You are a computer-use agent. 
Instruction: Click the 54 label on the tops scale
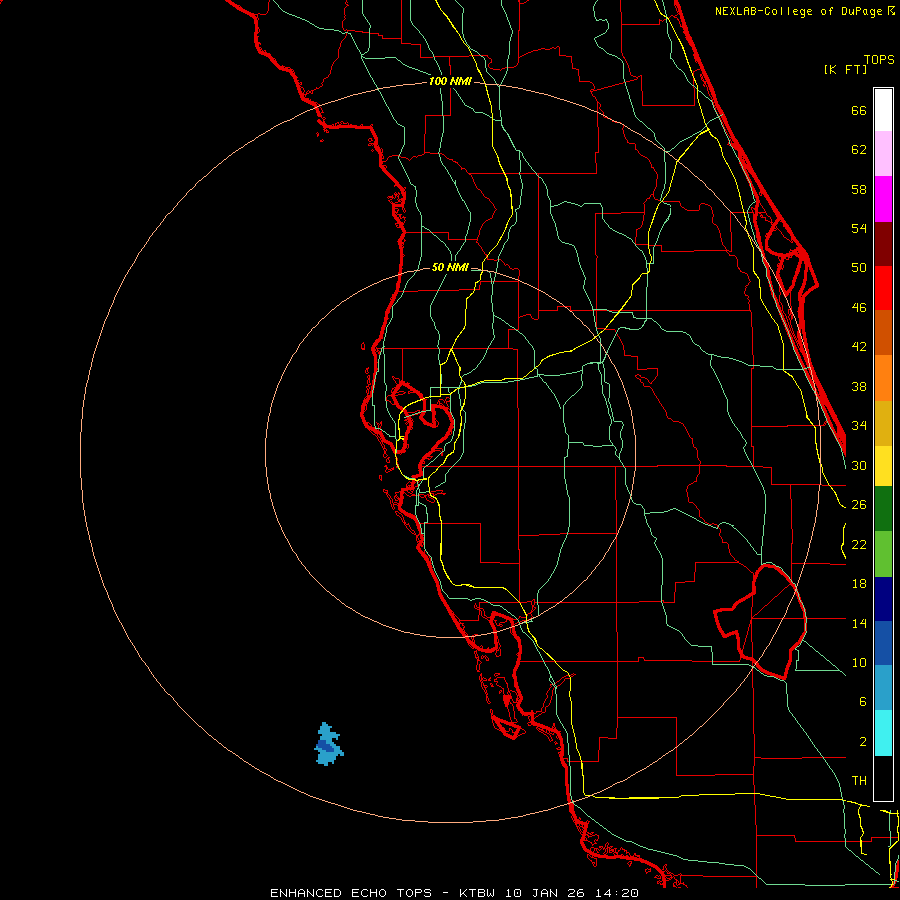click(x=859, y=228)
